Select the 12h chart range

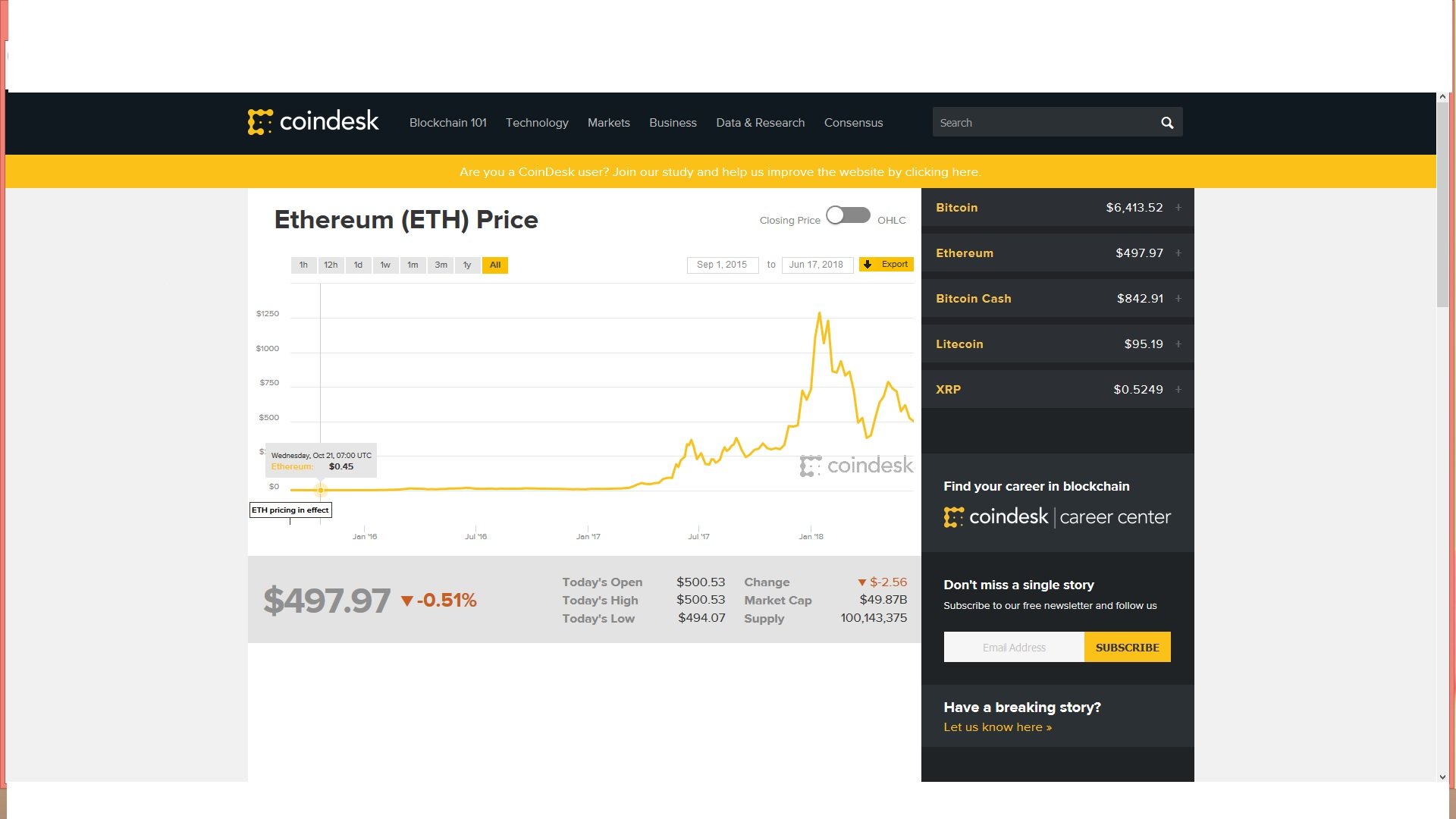pyautogui.click(x=331, y=265)
